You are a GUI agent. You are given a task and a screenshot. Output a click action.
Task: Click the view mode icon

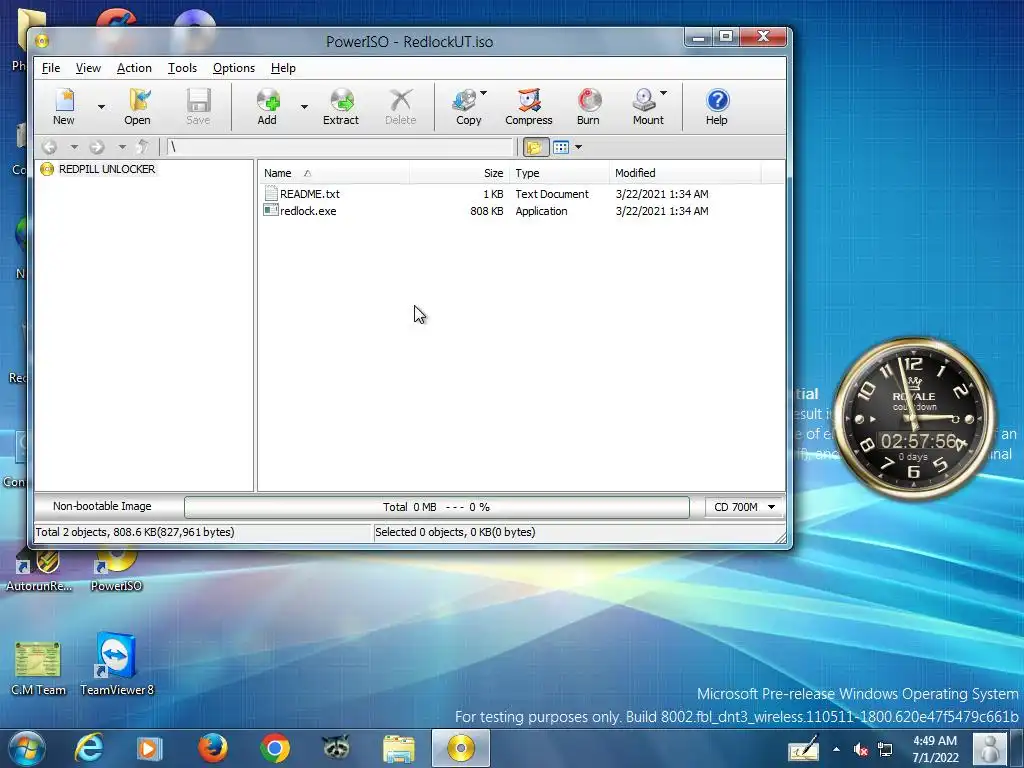pos(561,147)
